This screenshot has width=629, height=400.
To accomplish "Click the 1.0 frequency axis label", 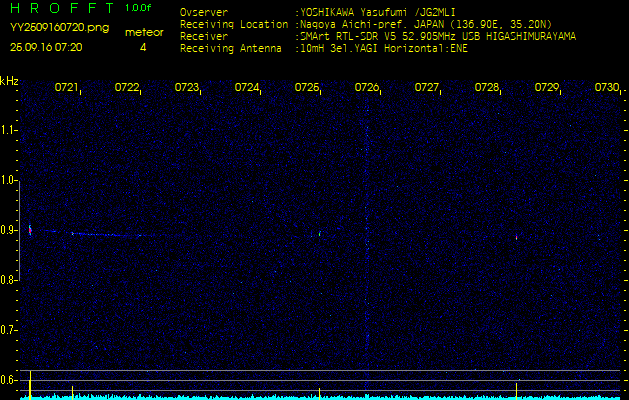I will [8, 181].
